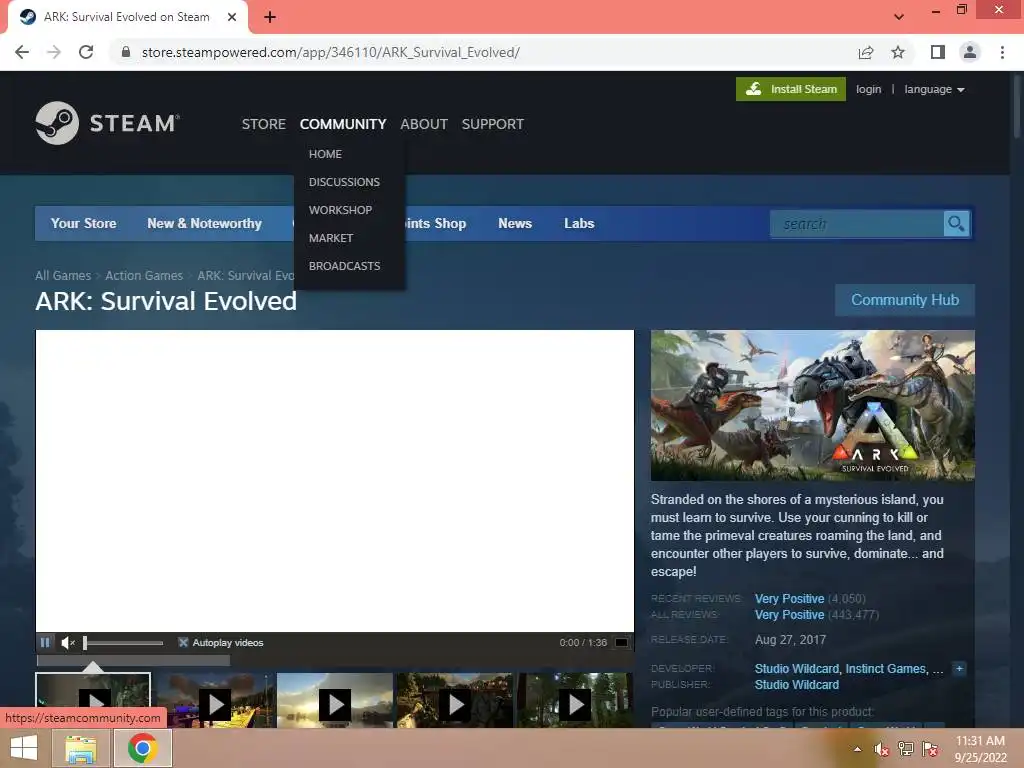
Task: Open a new browser tab
Action: (270, 17)
